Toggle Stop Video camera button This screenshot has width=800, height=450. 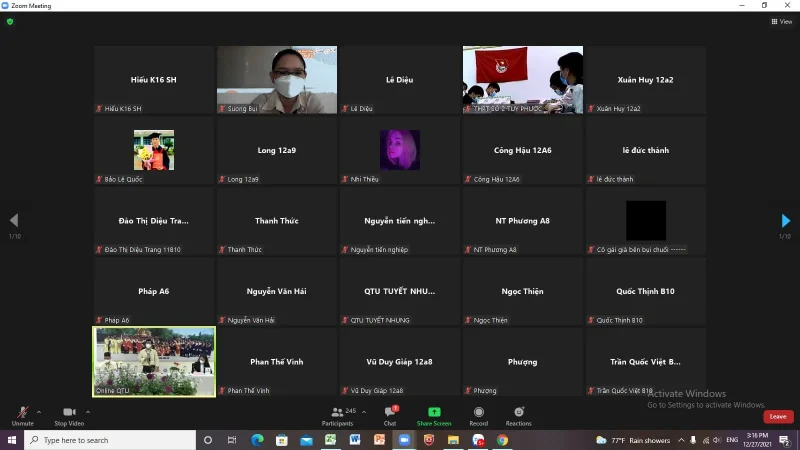tap(69, 416)
